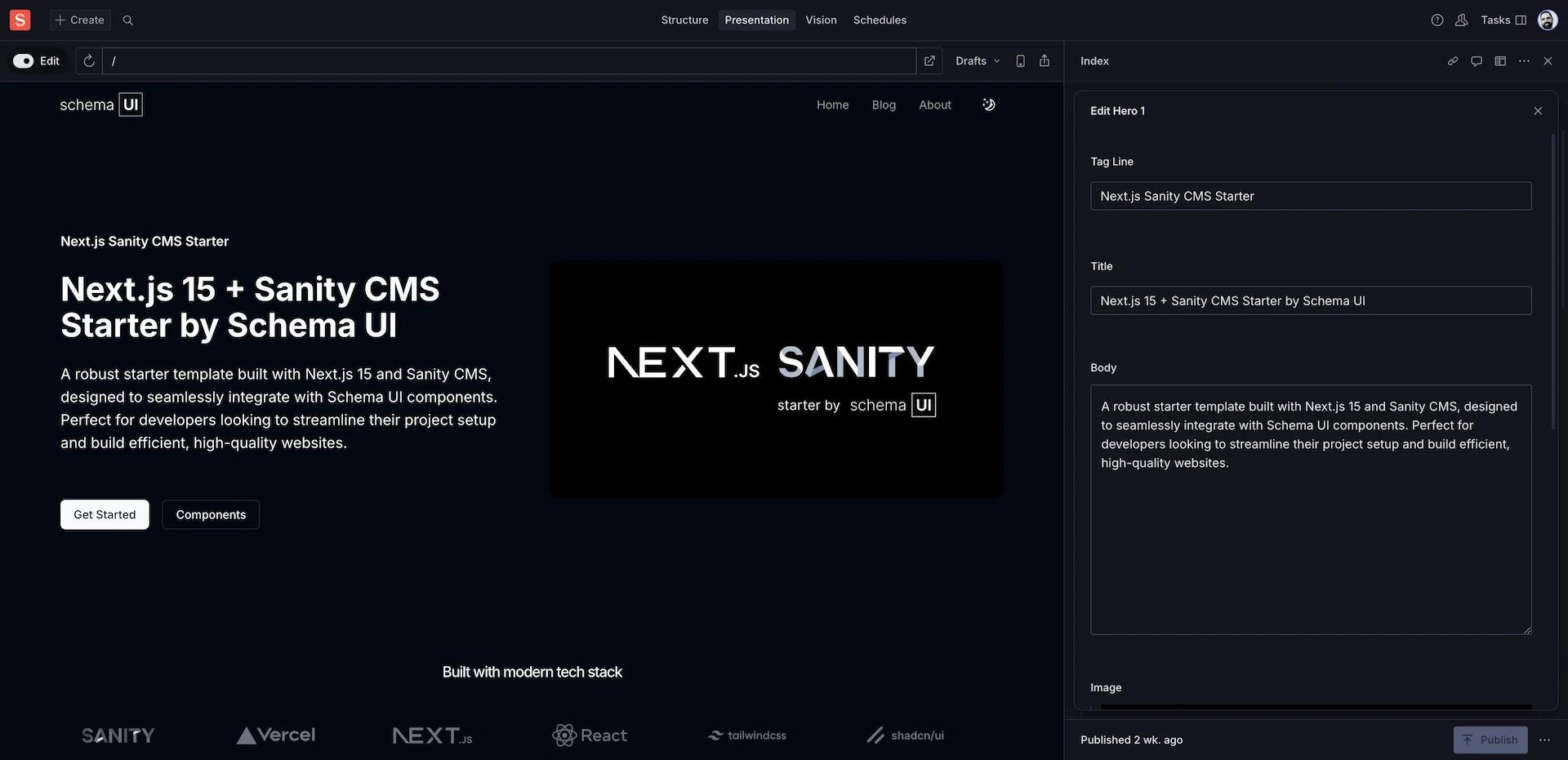
Task: Focus the preview URL path field
Action: coord(509,61)
